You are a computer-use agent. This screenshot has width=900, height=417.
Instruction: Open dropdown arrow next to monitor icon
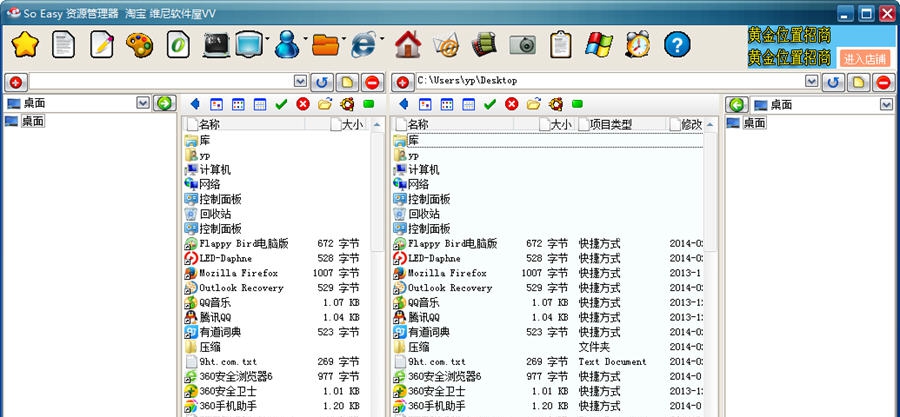coord(267,39)
